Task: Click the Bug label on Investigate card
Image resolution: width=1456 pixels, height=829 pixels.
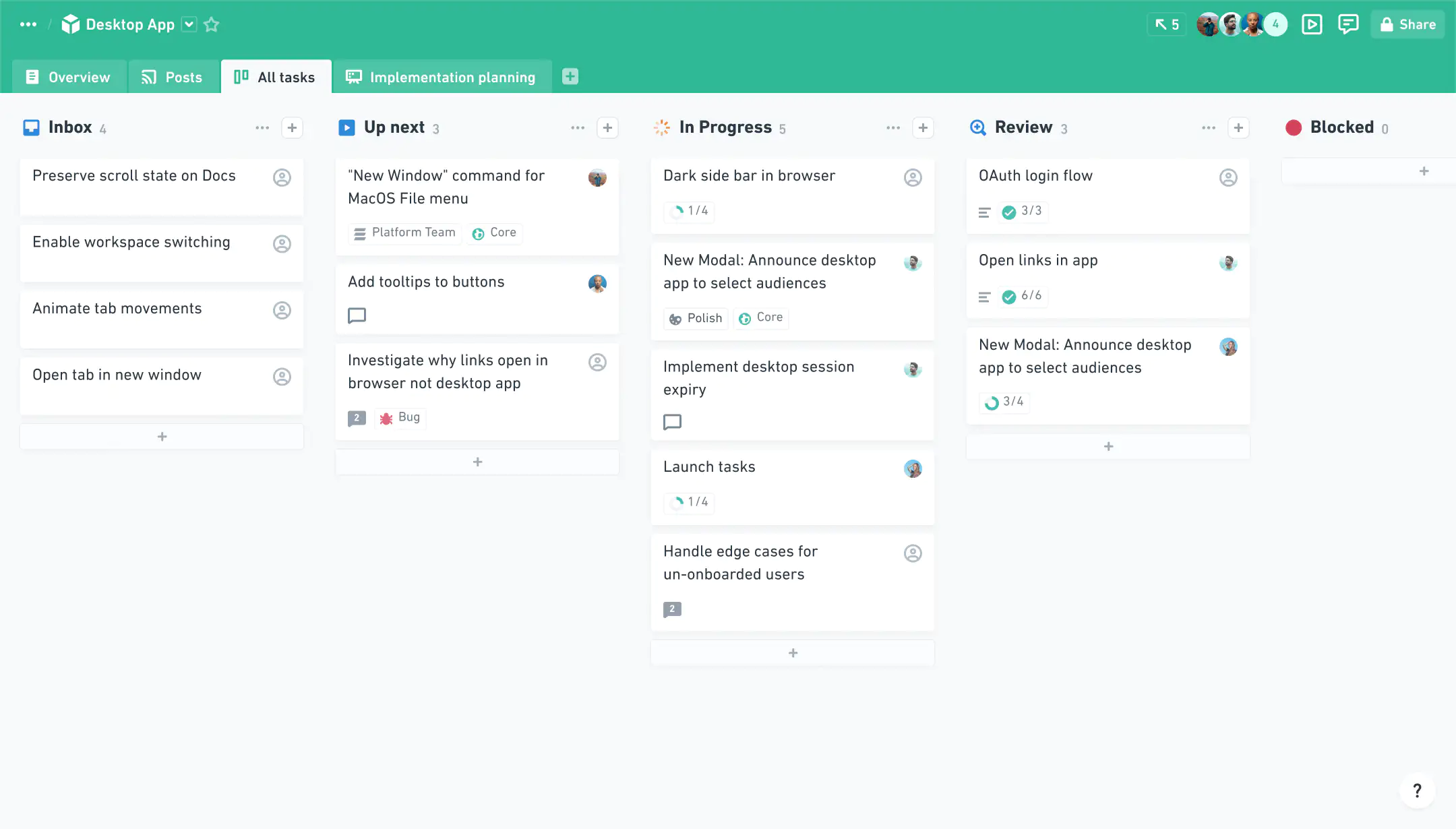Action: coord(400,418)
